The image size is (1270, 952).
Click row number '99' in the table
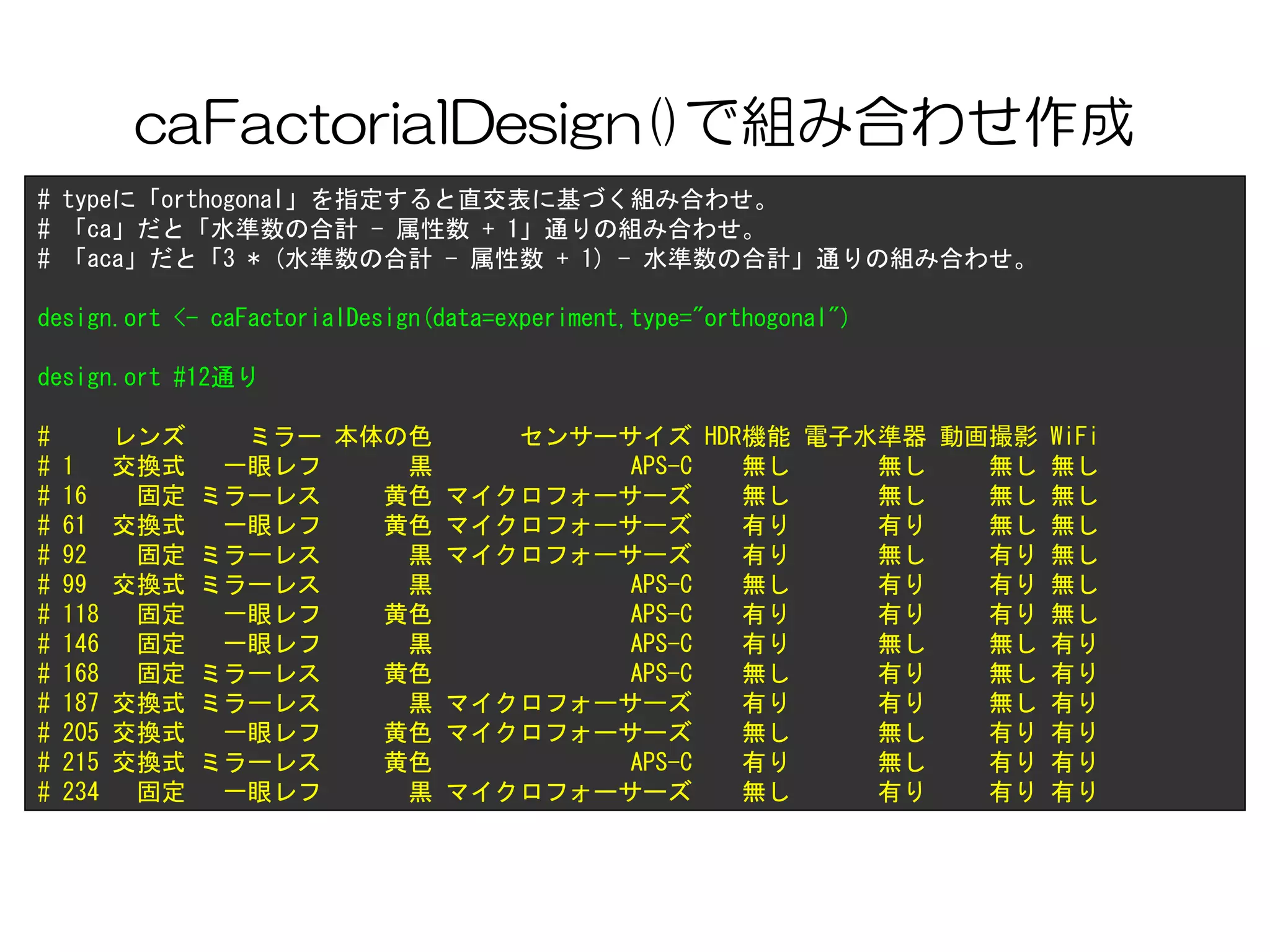click(x=74, y=585)
